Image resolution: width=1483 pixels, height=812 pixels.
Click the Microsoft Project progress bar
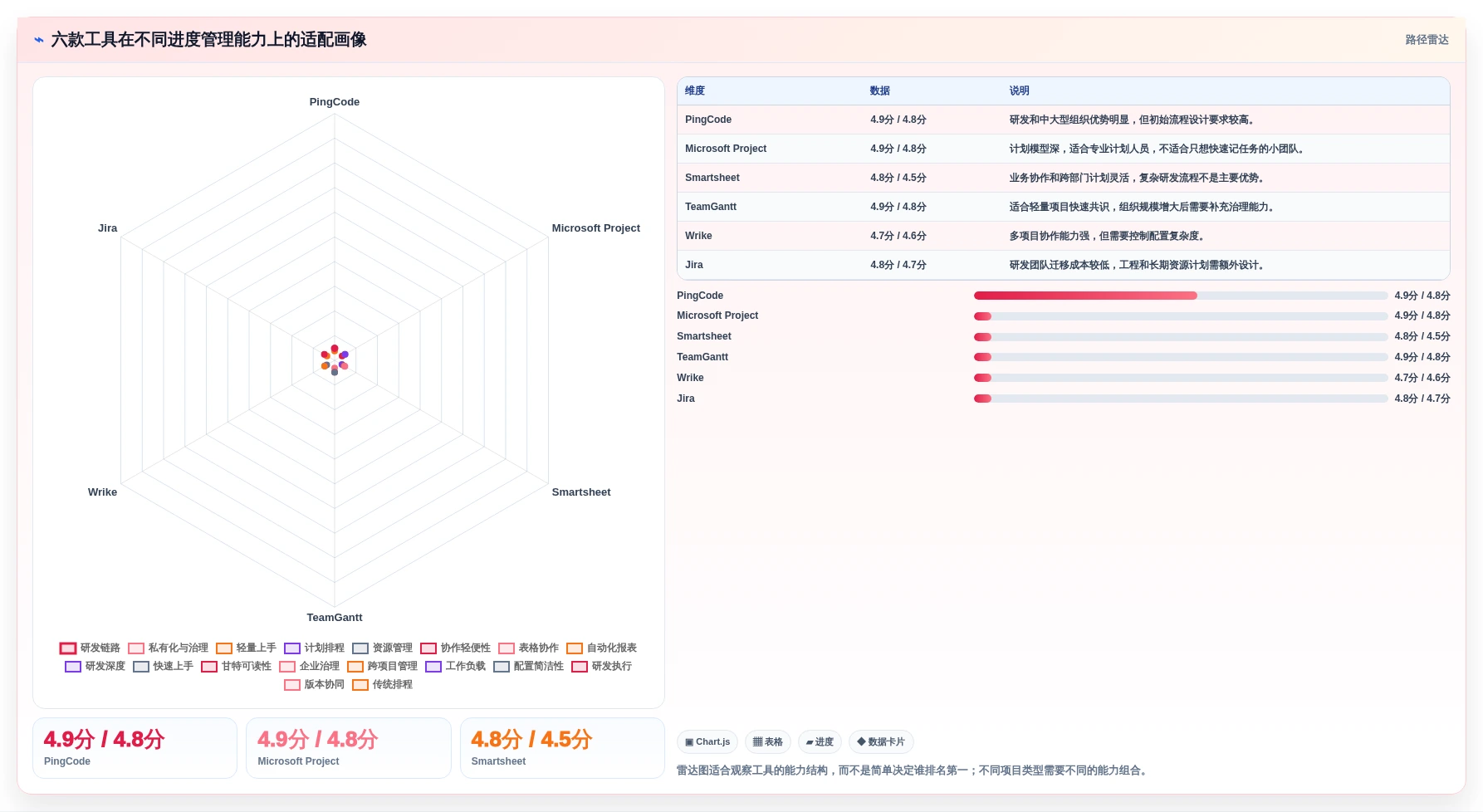pyautogui.click(x=1181, y=316)
